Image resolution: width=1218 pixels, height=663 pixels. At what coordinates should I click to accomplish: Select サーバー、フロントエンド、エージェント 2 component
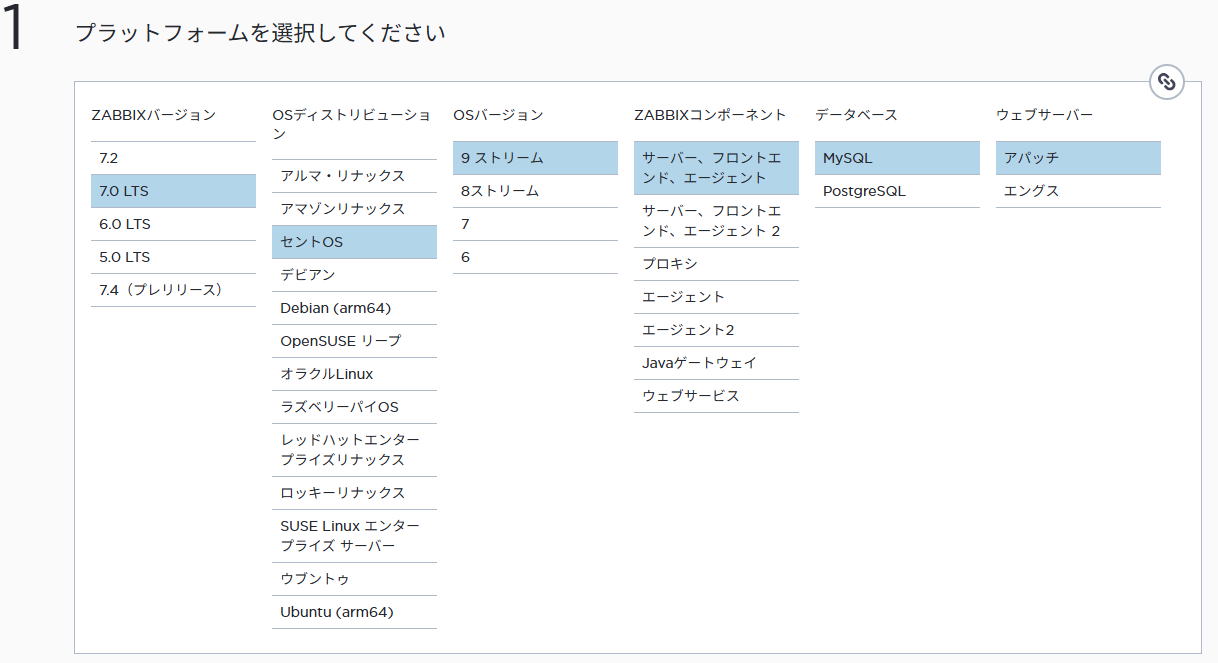pyautogui.click(x=716, y=221)
